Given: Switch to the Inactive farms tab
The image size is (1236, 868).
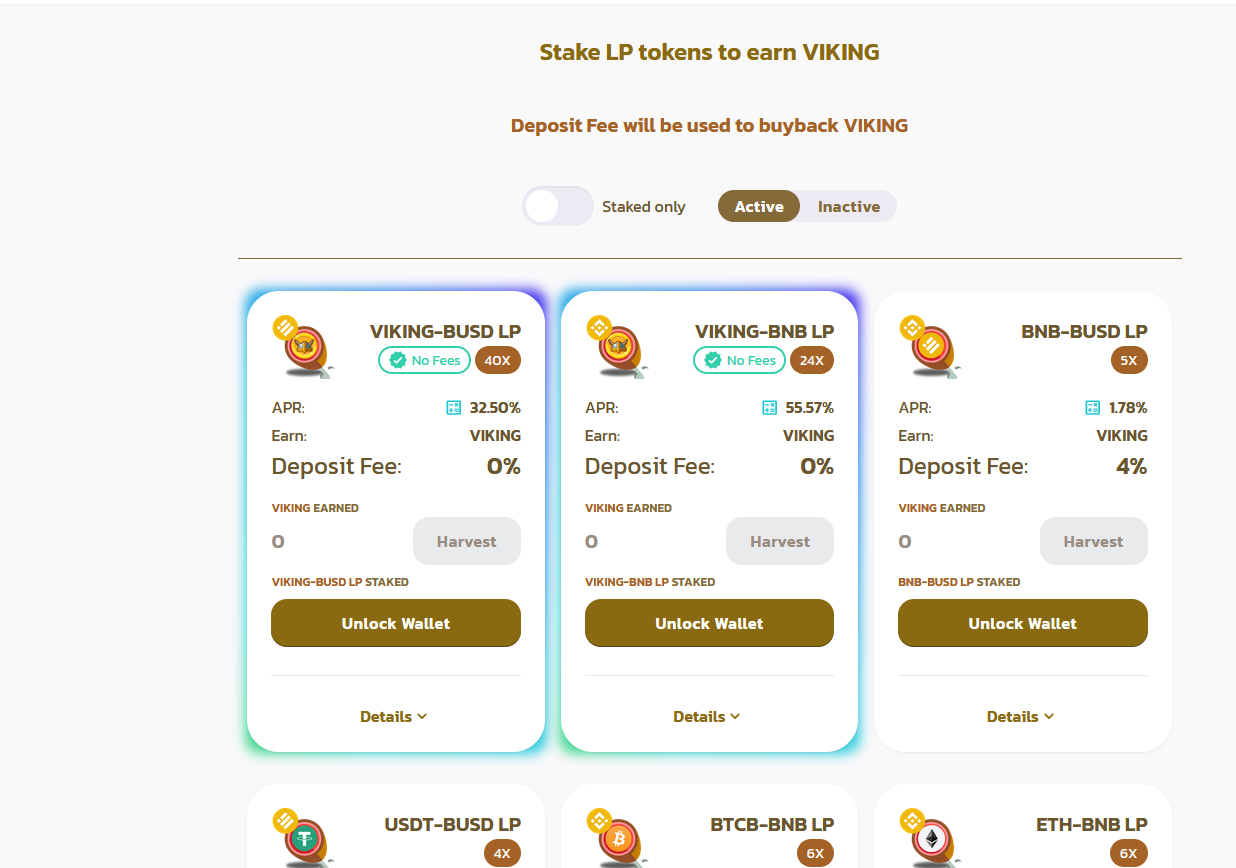Looking at the screenshot, I should [x=849, y=206].
